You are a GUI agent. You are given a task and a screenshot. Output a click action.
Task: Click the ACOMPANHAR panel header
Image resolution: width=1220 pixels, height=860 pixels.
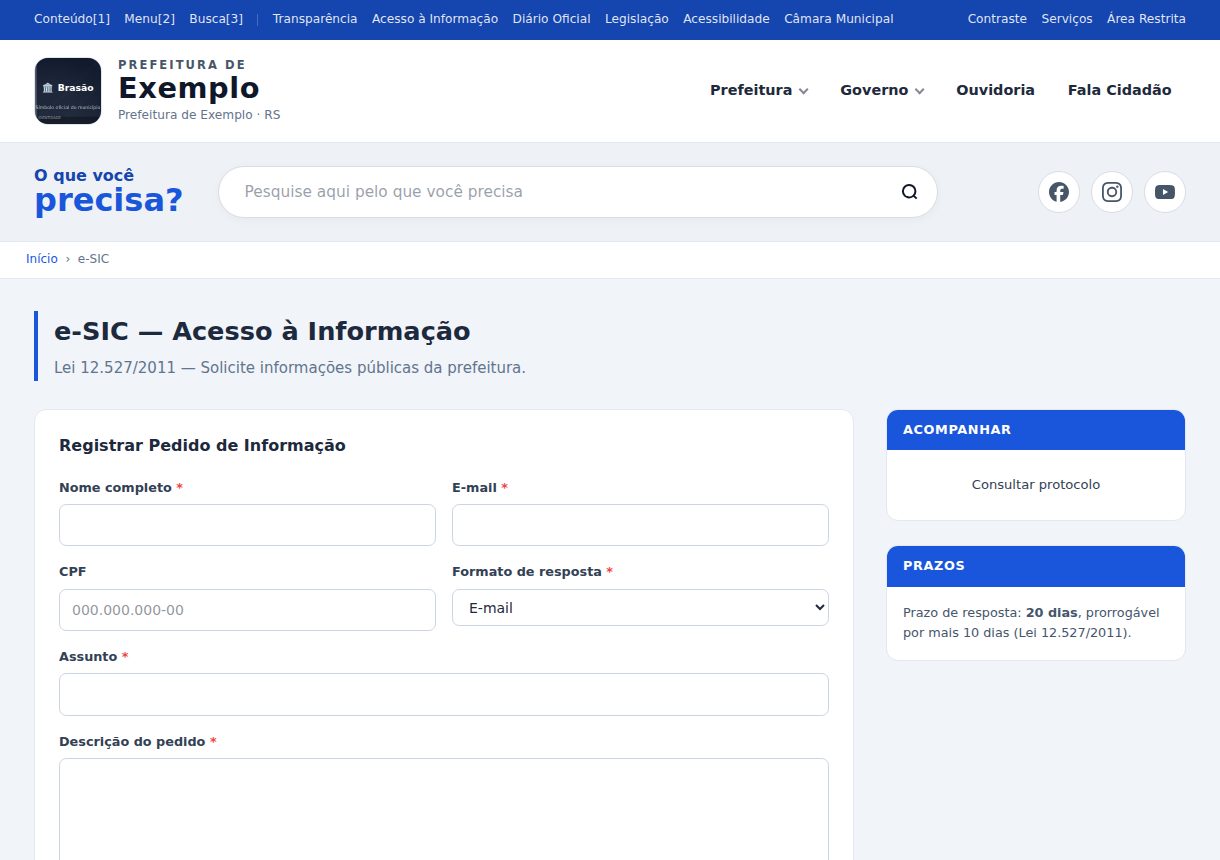pyautogui.click(x=1036, y=430)
